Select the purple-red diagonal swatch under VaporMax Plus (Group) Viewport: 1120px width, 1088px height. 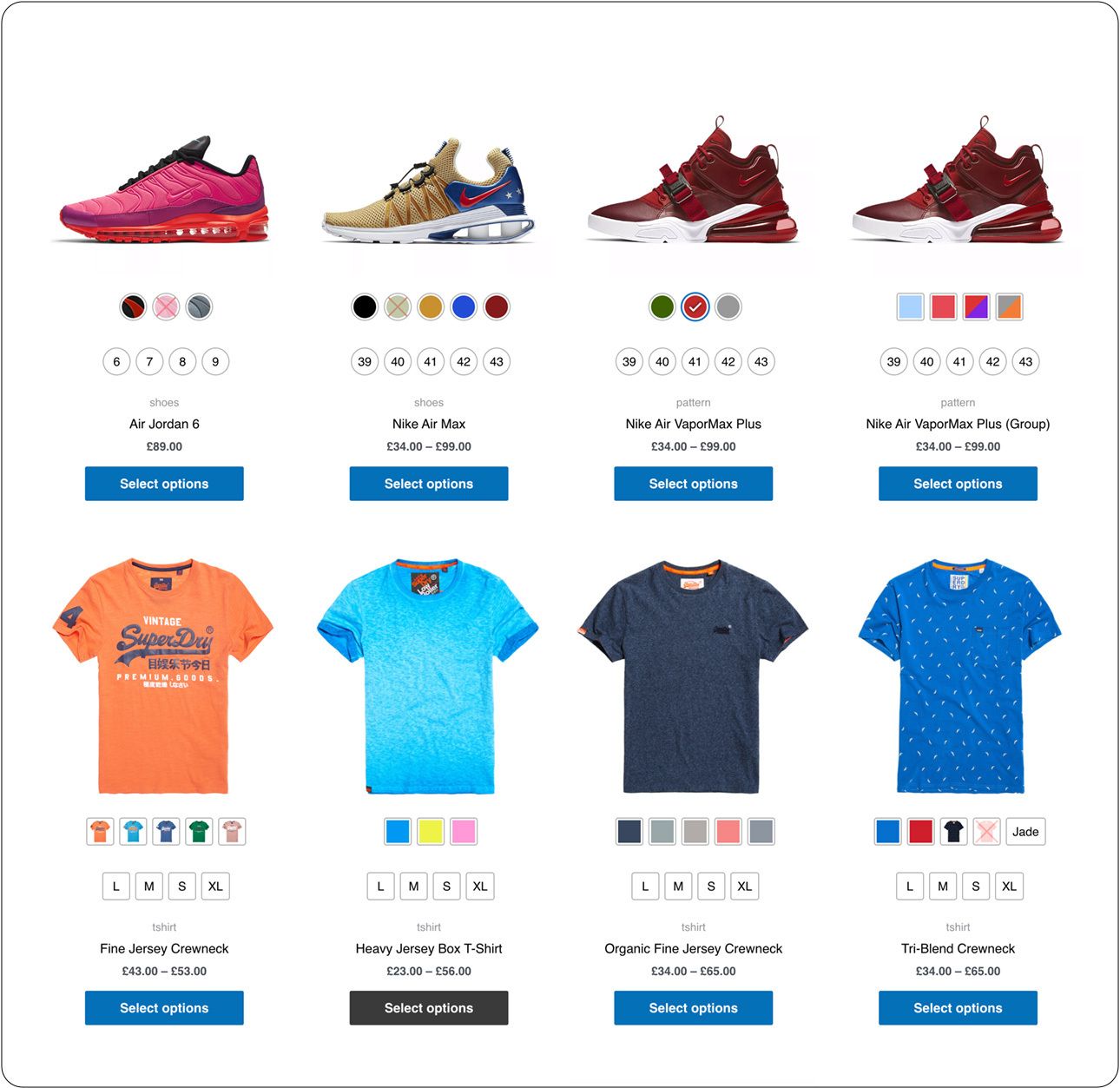976,307
